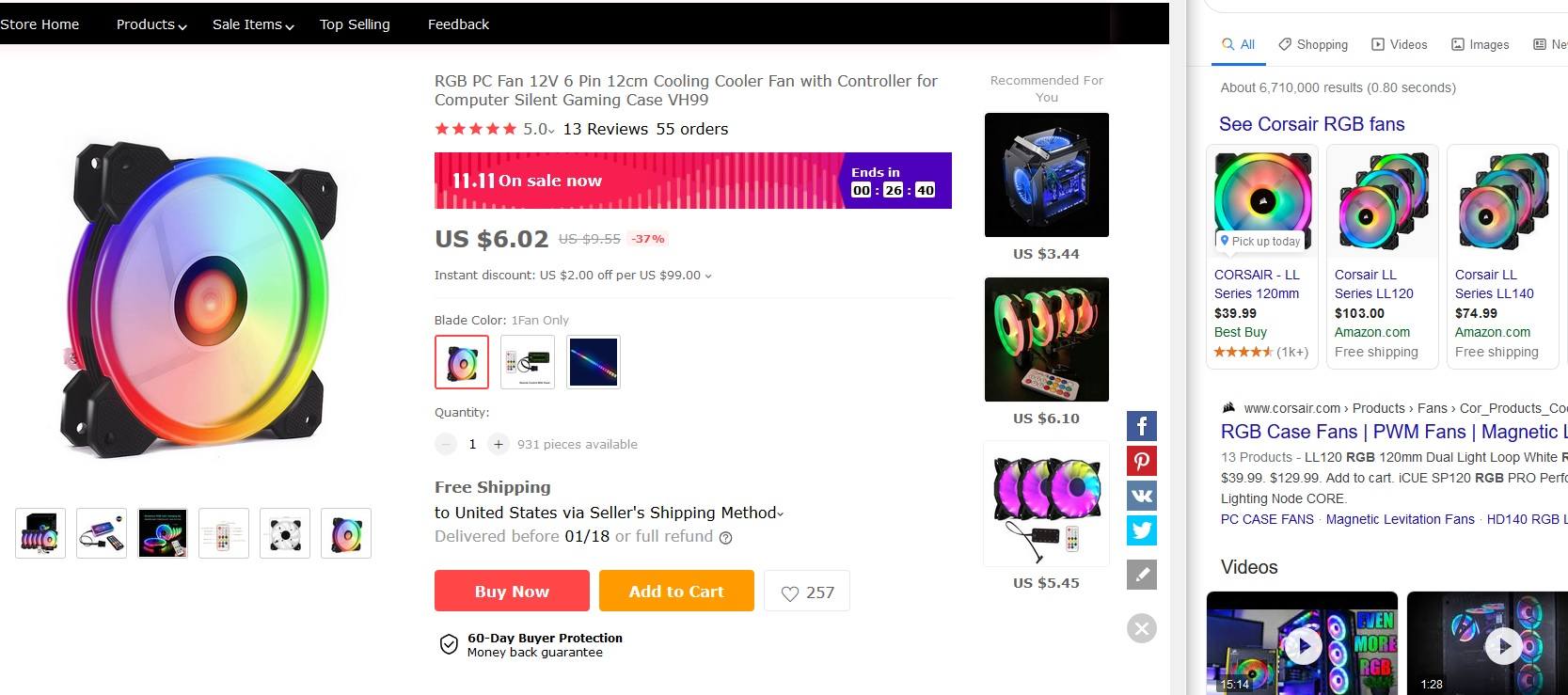Open the pencil edit icon
This screenshot has height=695, width=1568.
(x=1142, y=575)
